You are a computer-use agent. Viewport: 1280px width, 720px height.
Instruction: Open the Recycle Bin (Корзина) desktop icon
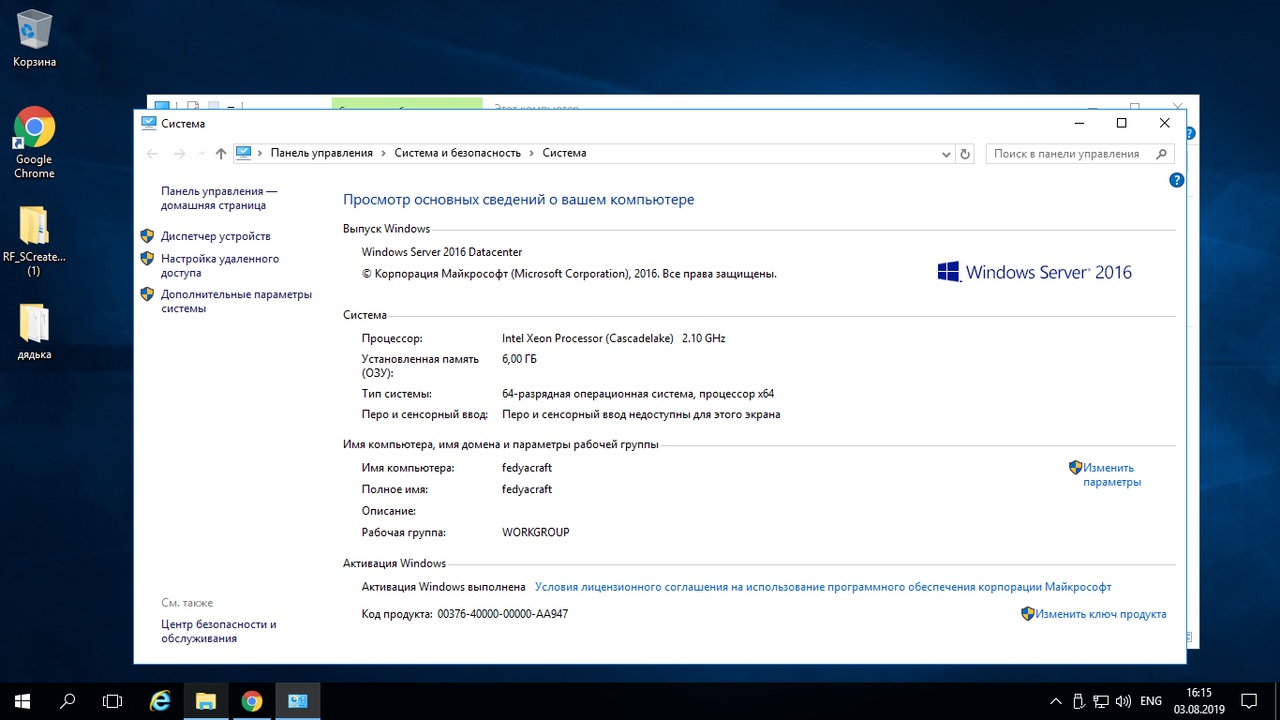[x=34, y=38]
